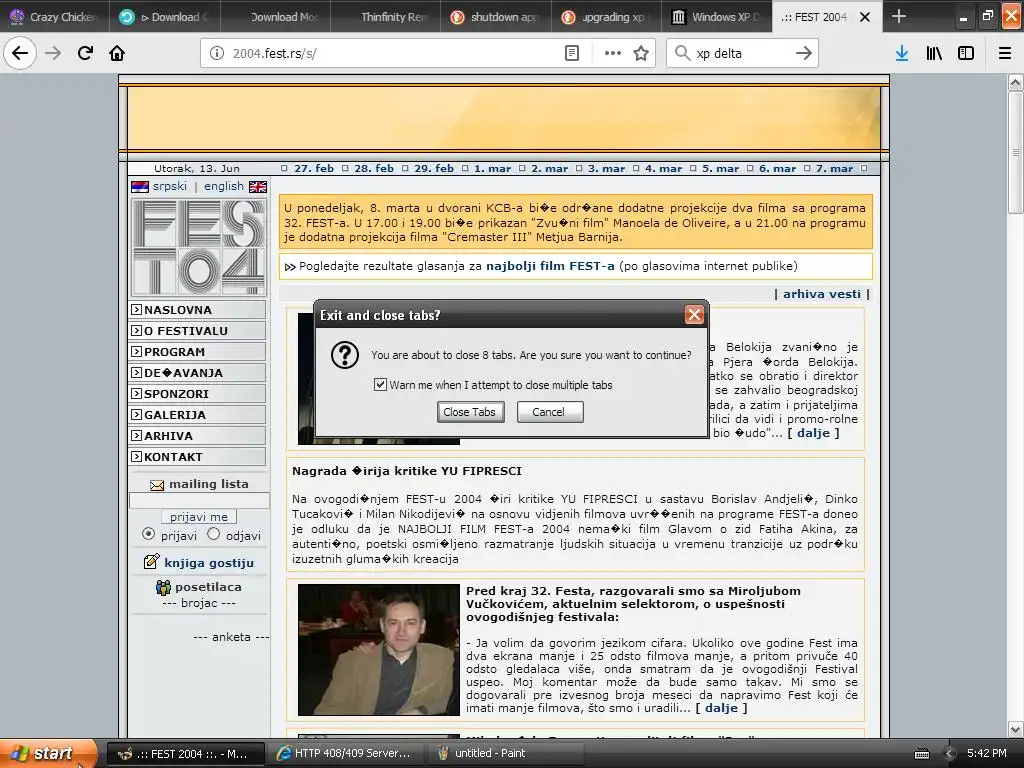The width and height of the screenshot is (1024, 768).
Task: Click the english language link
Action: click(223, 186)
